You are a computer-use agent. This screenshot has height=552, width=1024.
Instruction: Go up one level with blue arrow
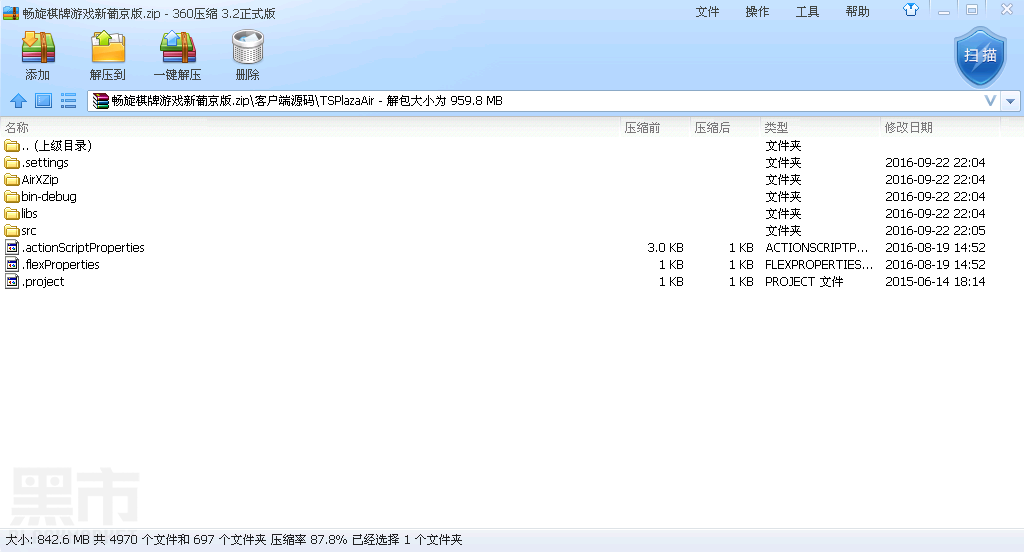click(18, 101)
